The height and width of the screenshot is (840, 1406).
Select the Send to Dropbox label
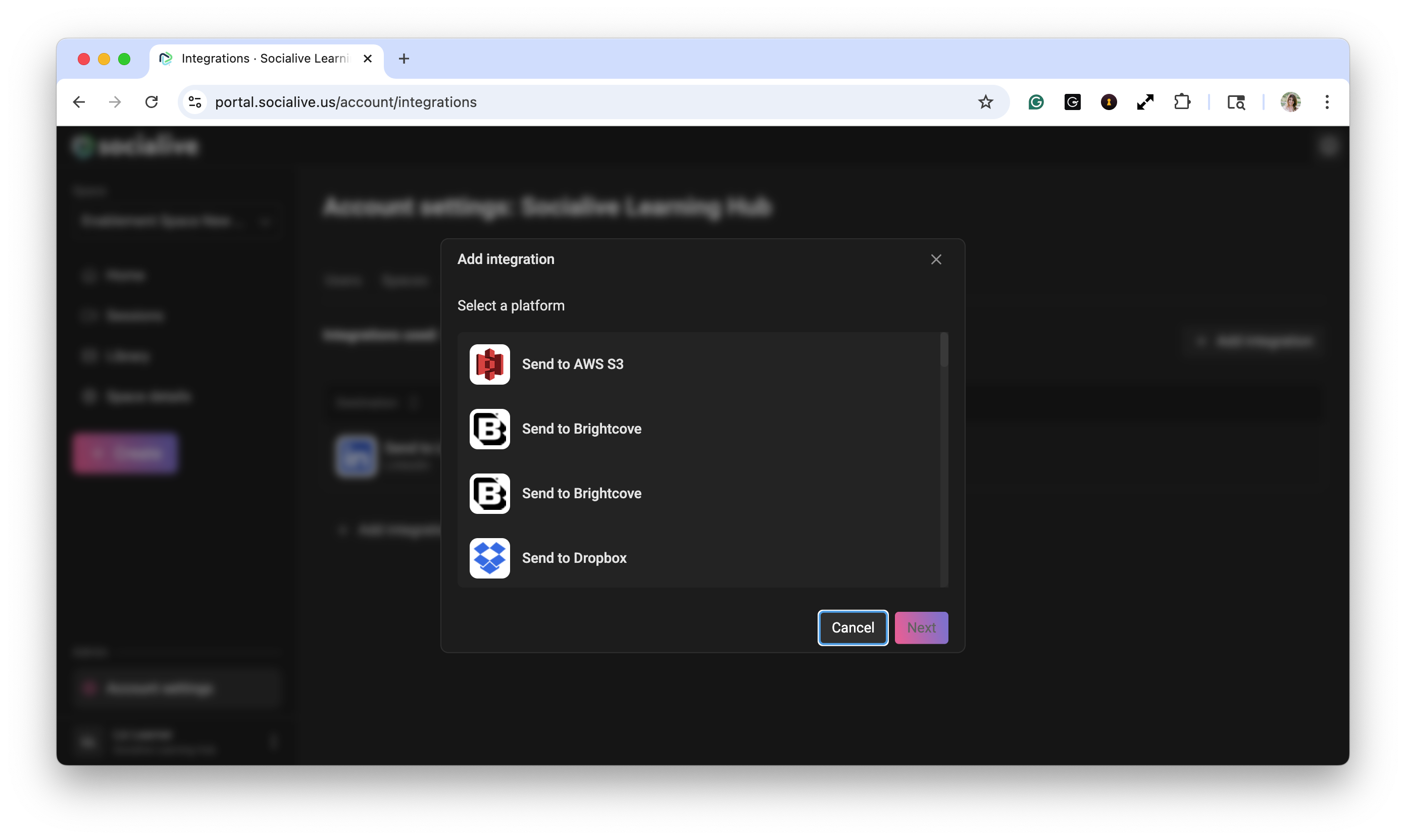coord(574,557)
